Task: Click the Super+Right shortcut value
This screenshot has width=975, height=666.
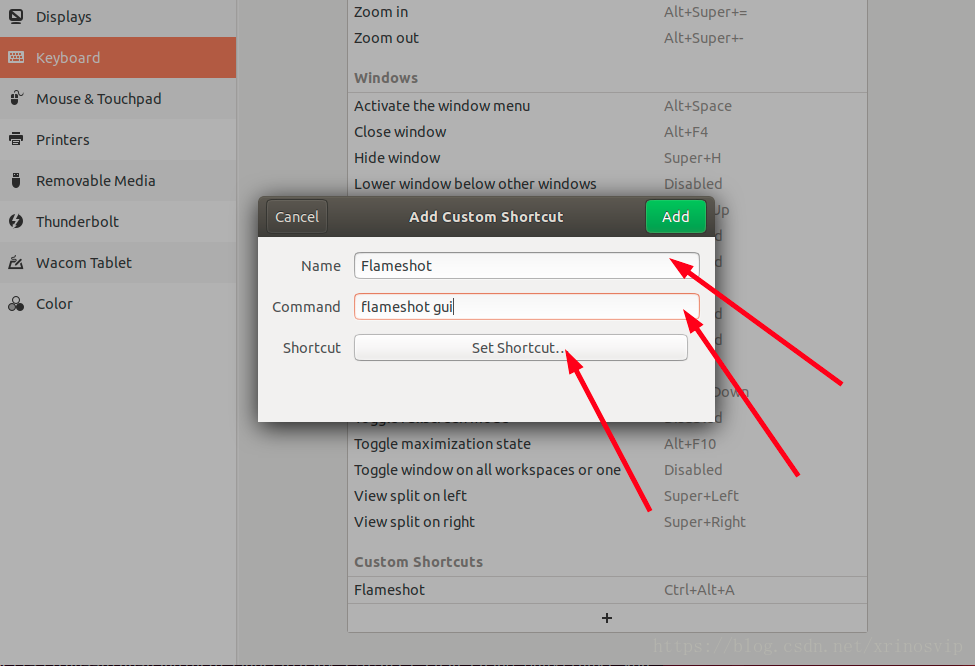Action: (x=705, y=522)
